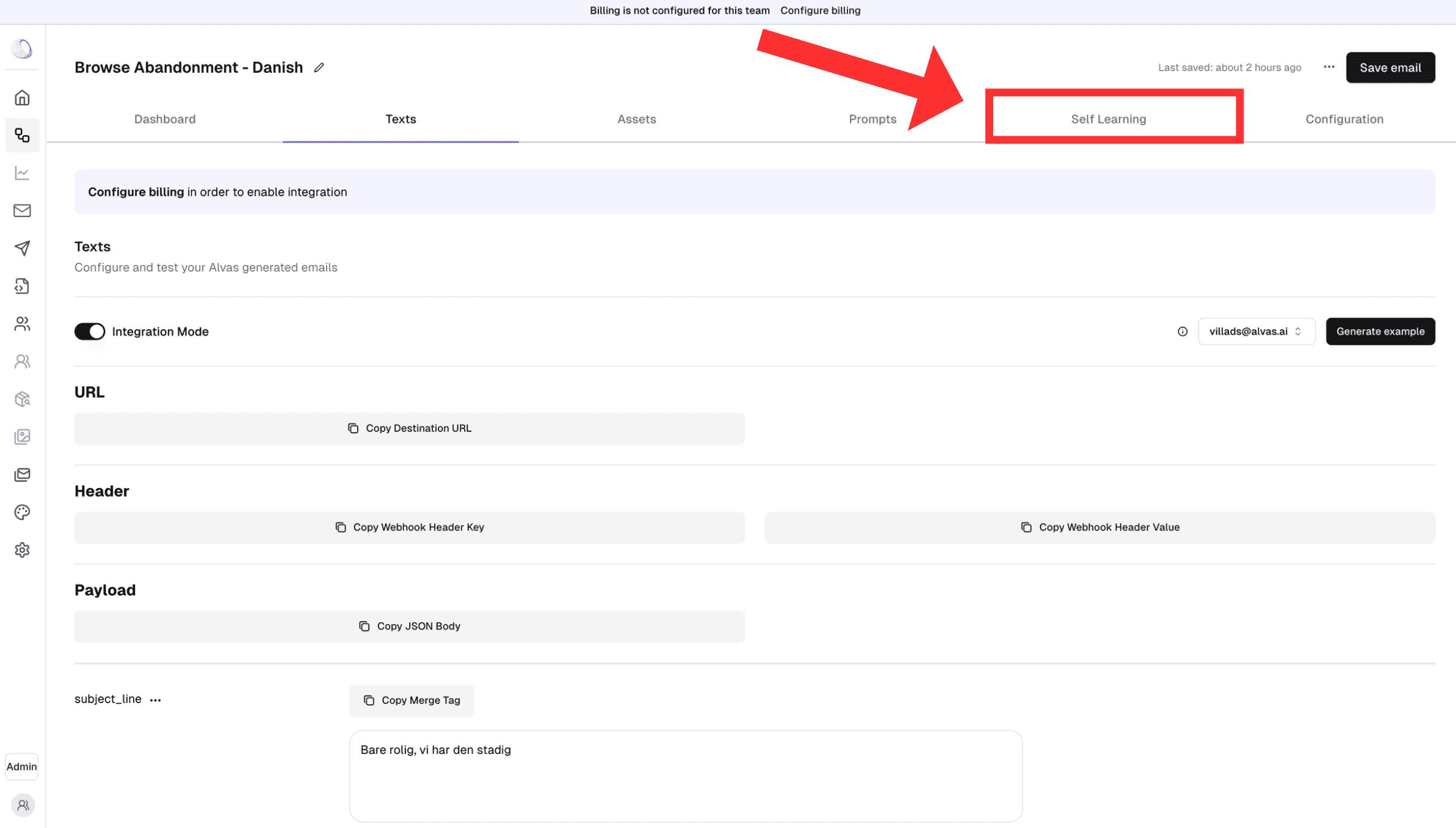Click the single-user contacts icon in sidebar
The width and height of the screenshot is (1456, 828).
click(x=22, y=361)
